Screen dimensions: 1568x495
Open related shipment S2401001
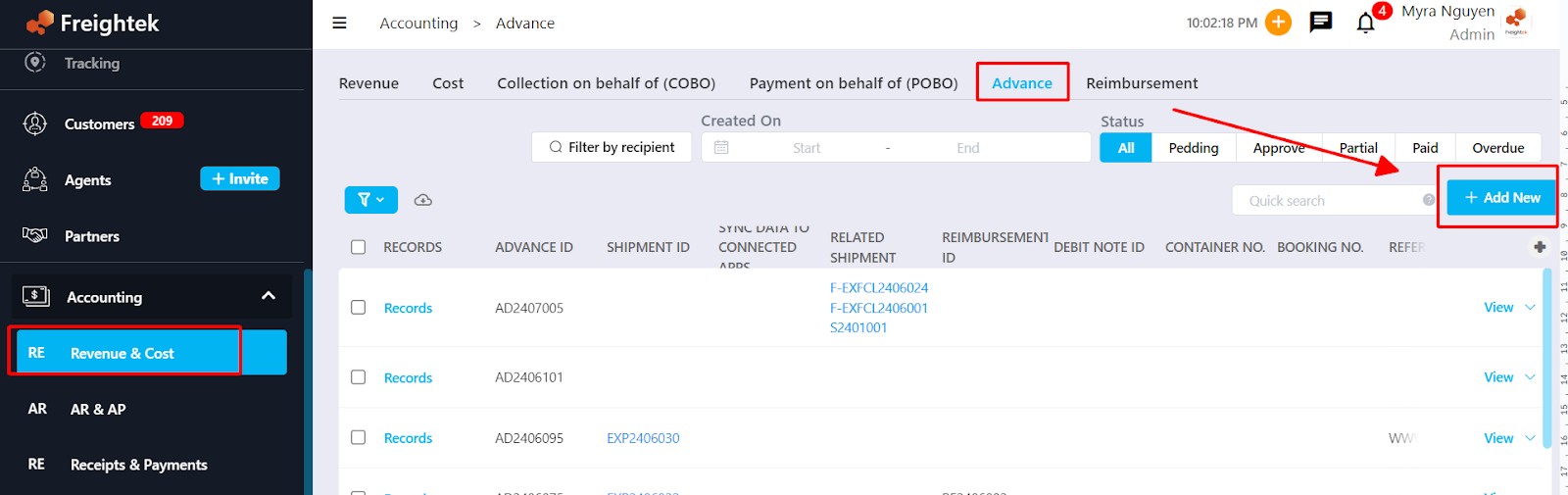coord(858,327)
